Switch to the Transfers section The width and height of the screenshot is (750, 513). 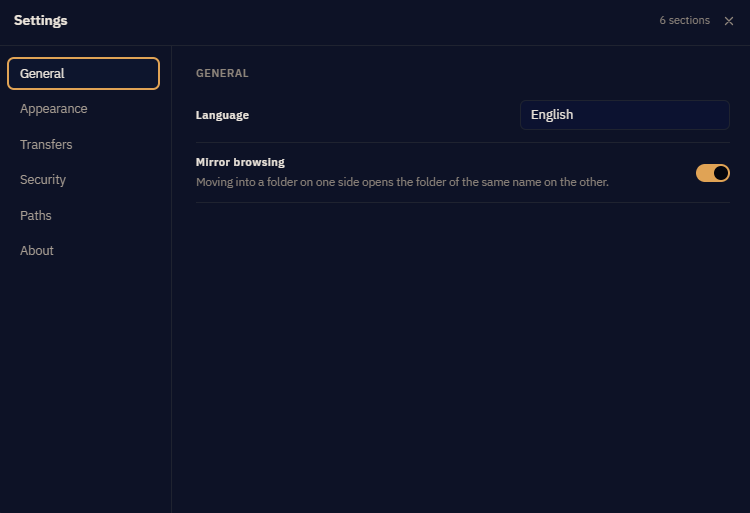(83, 144)
